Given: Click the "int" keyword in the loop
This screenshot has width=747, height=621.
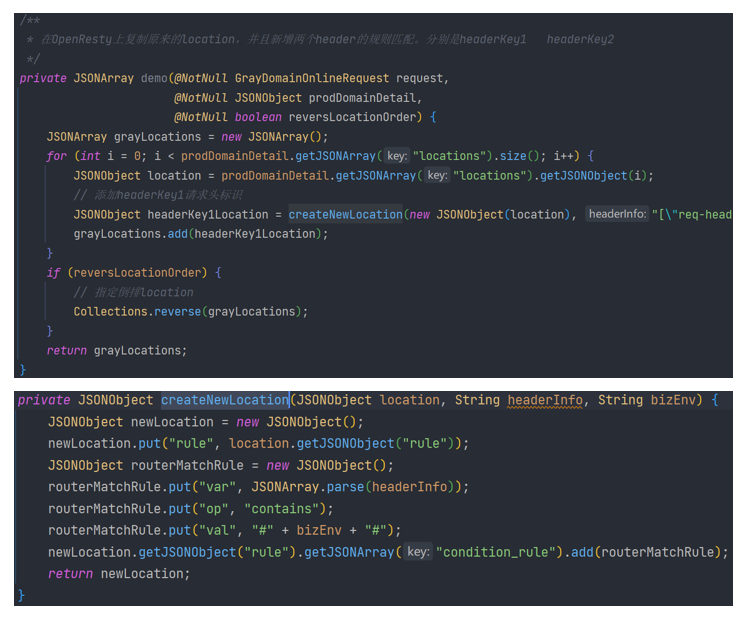Looking at the screenshot, I should [90, 156].
